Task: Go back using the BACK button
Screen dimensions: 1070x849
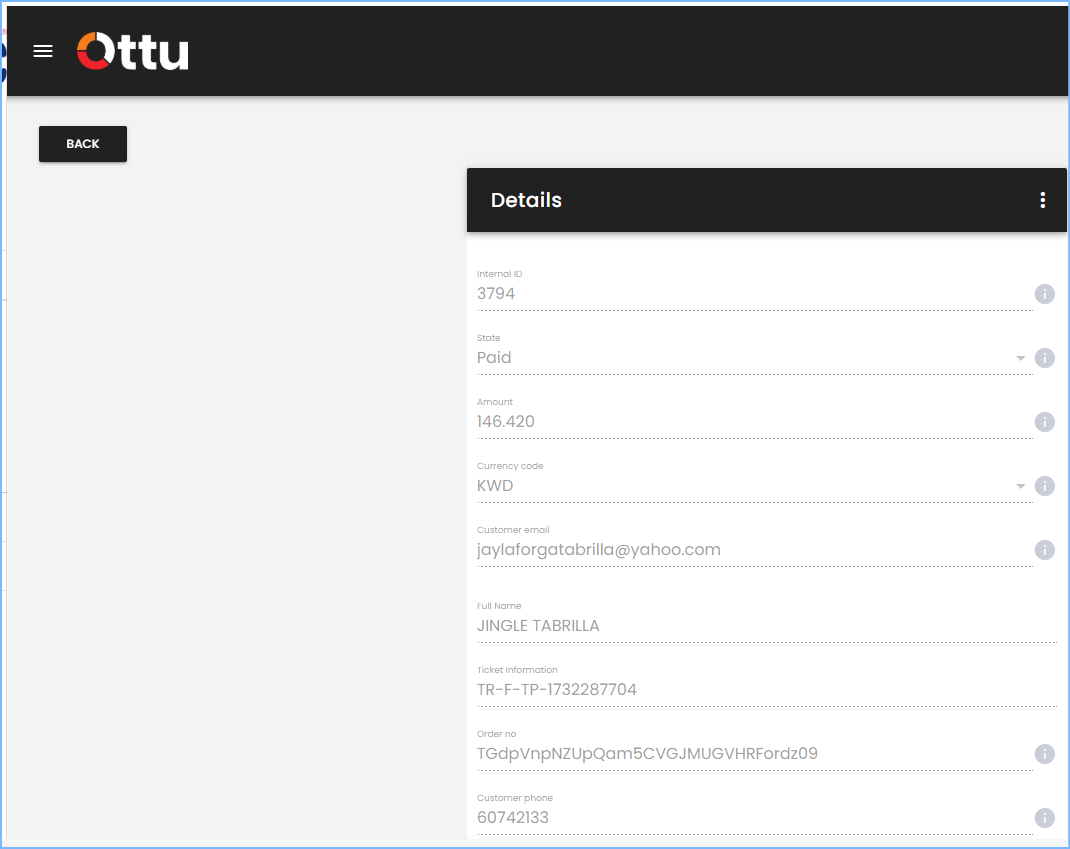Action: click(83, 144)
